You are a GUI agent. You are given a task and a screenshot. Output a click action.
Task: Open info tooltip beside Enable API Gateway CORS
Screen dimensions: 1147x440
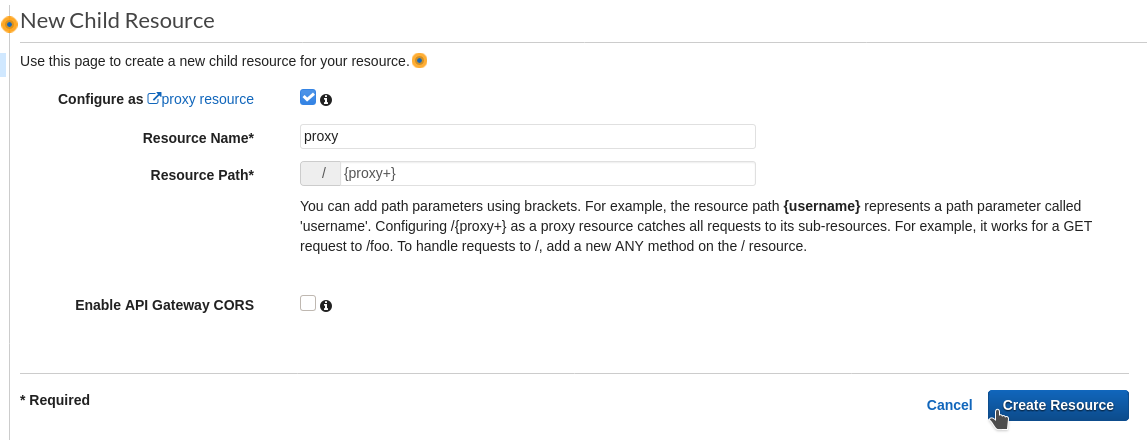pyautogui.click(x=326, y=306)
